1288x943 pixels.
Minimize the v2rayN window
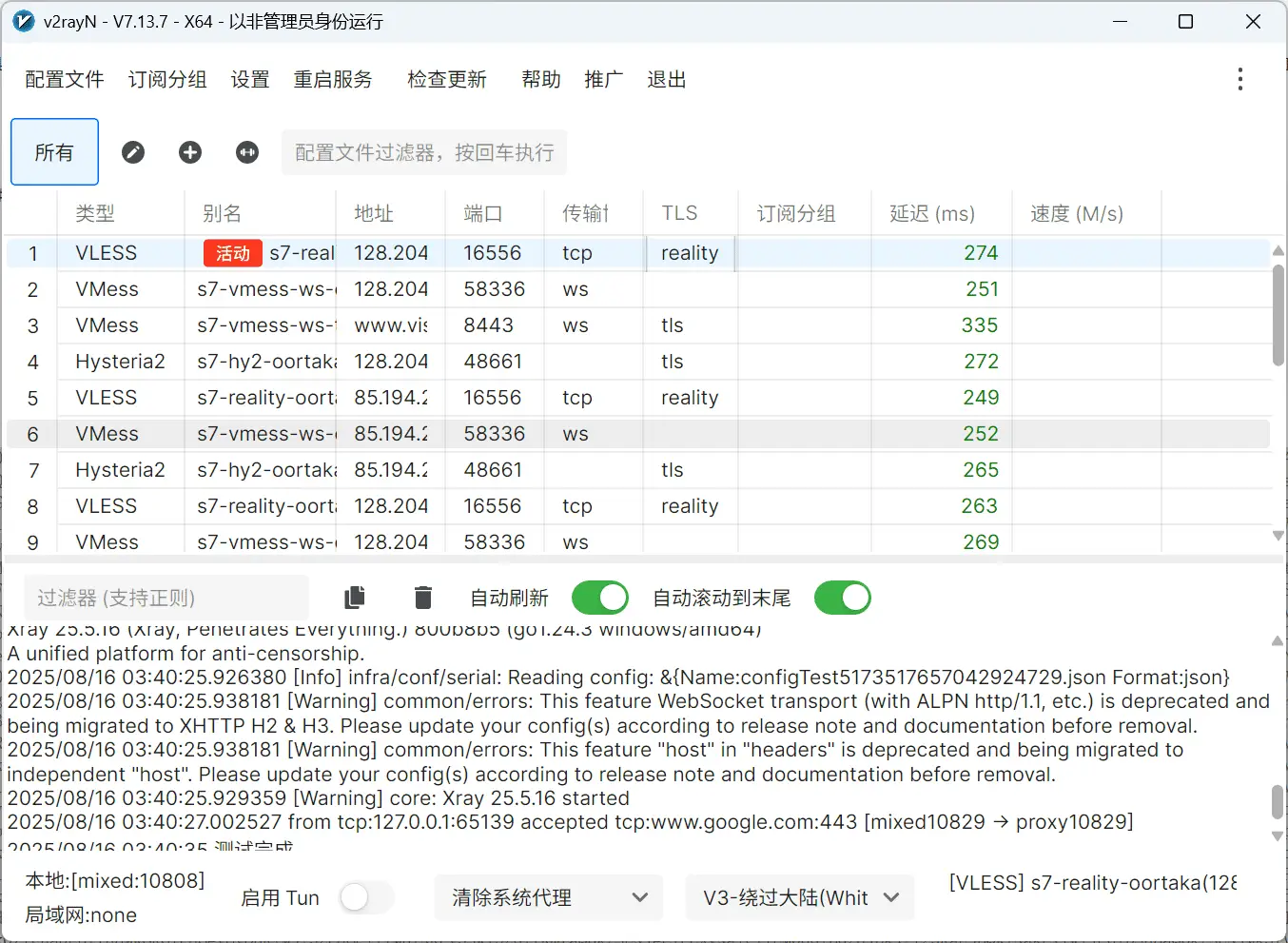[1121, 21]
